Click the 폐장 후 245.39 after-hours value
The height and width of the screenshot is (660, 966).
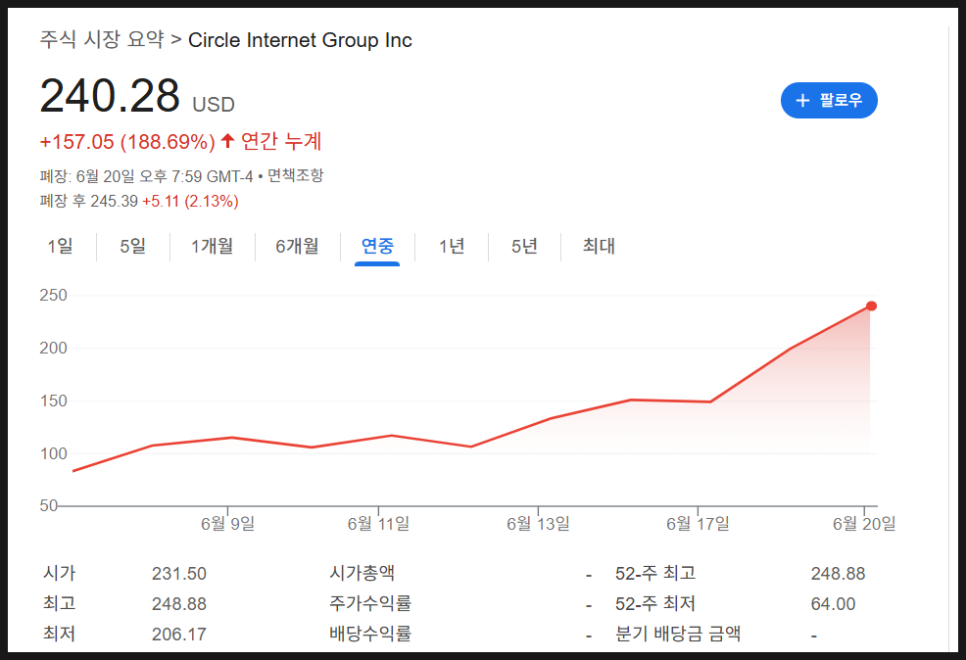89,202
